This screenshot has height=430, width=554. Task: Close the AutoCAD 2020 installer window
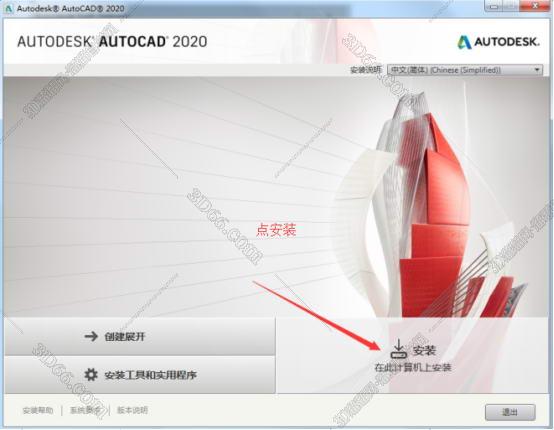click(536, 6)
